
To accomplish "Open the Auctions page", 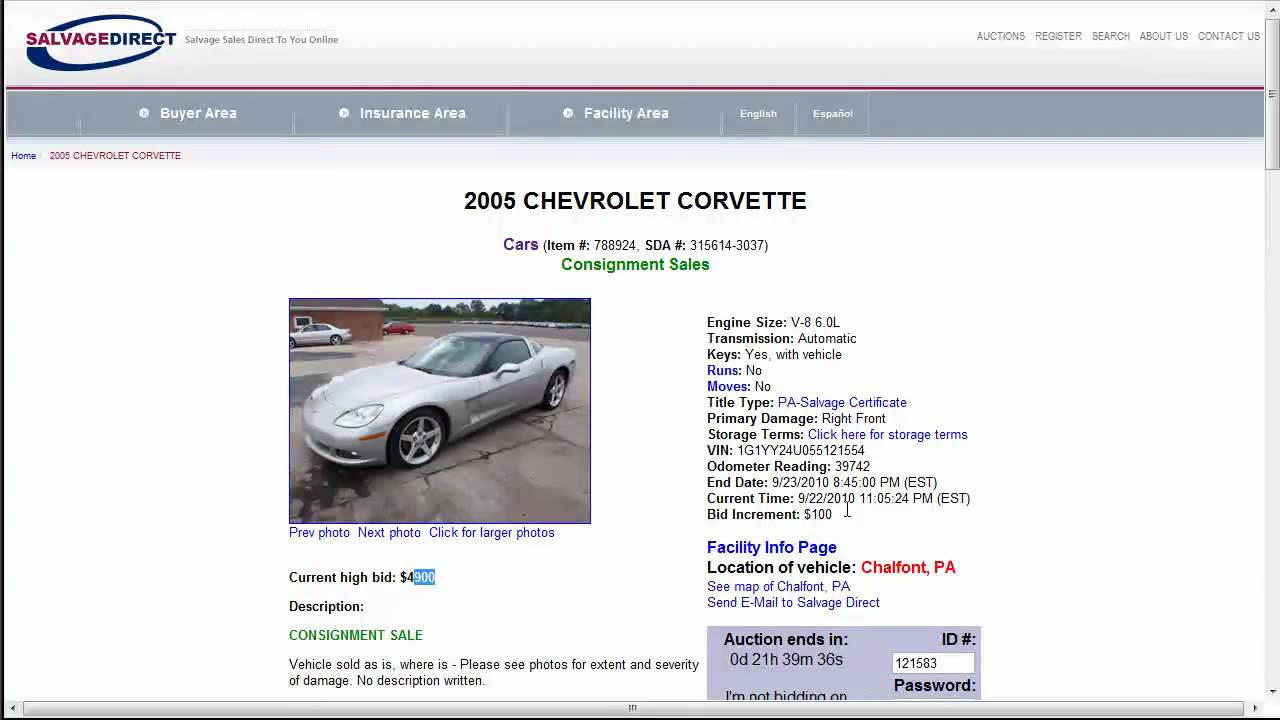I will [1000, 36].
